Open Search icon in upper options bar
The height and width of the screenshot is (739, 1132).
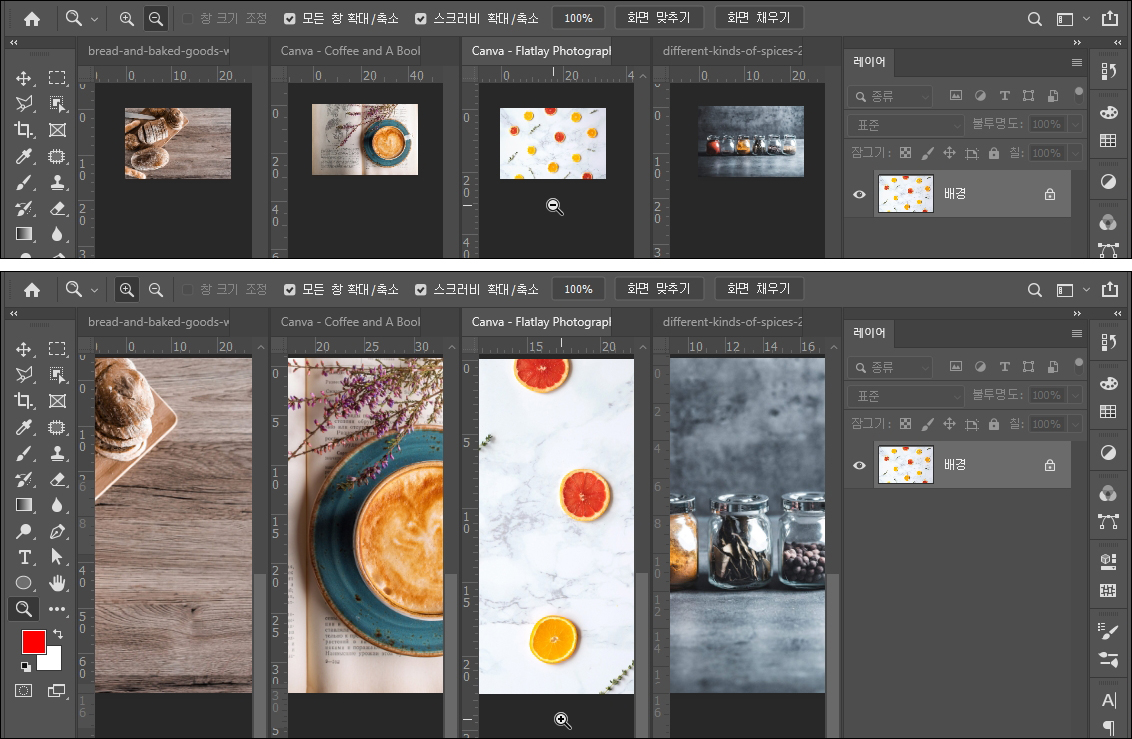(x=1035, y=19)
